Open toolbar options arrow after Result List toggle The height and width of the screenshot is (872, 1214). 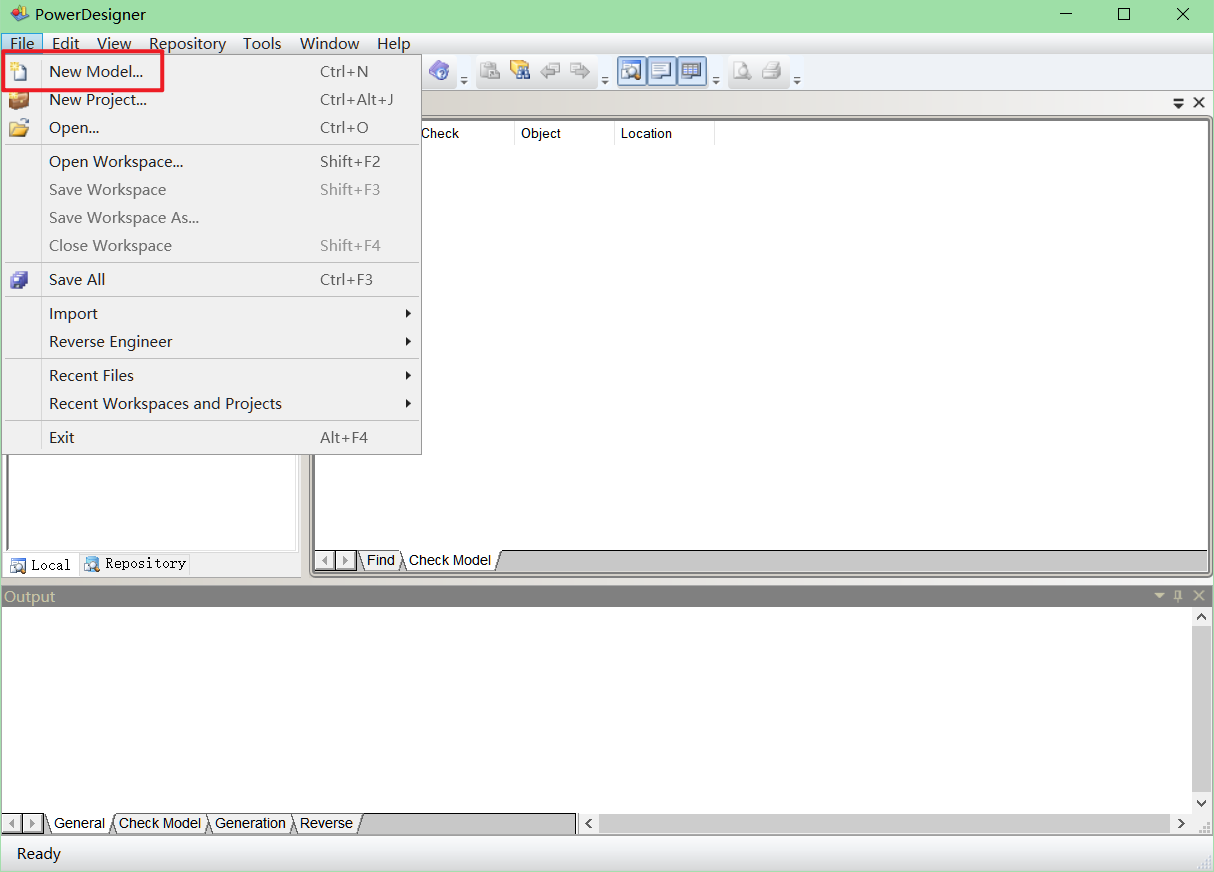pyautogui.click(x=716, y=78)
